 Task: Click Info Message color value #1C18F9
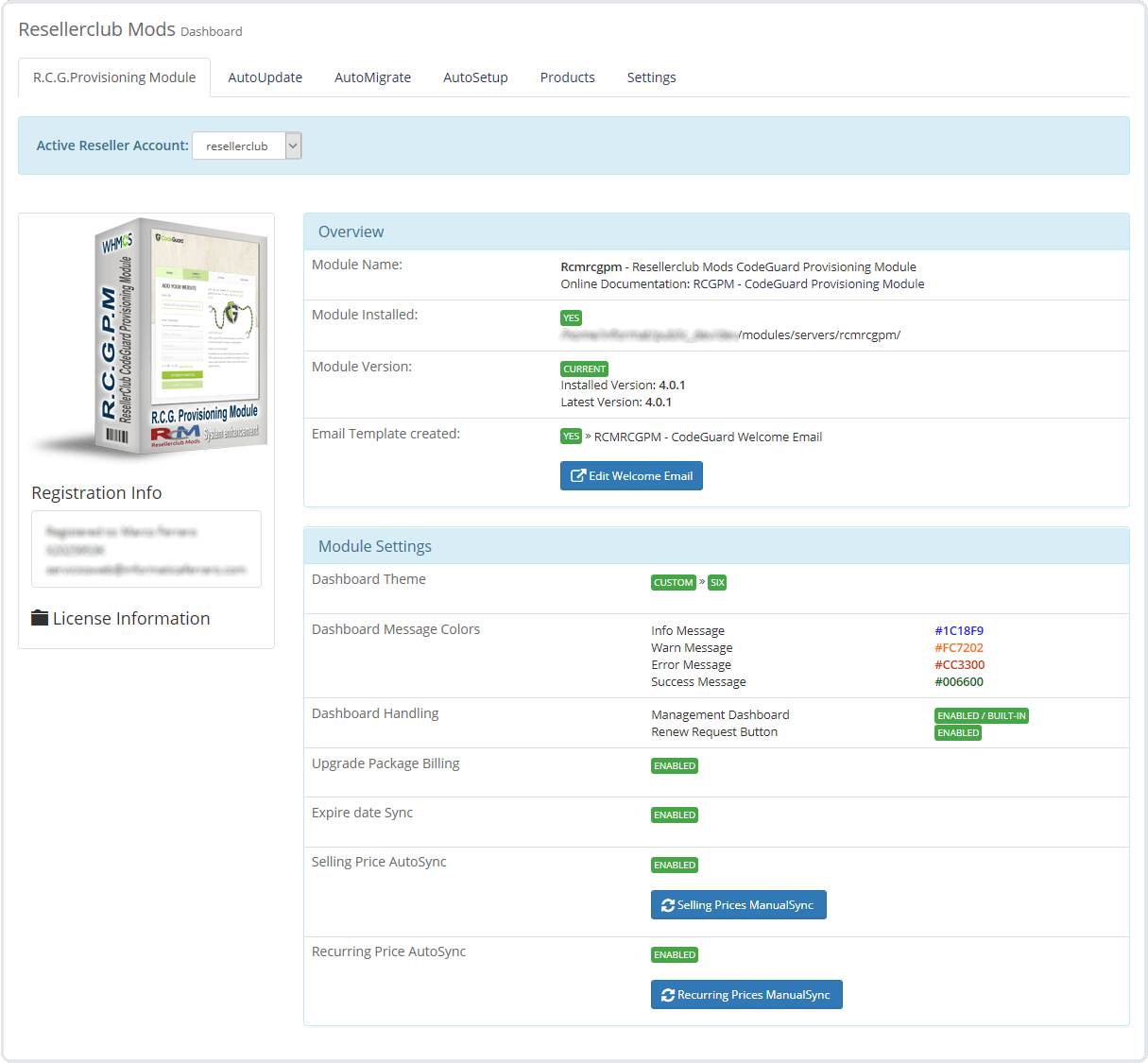959,630
